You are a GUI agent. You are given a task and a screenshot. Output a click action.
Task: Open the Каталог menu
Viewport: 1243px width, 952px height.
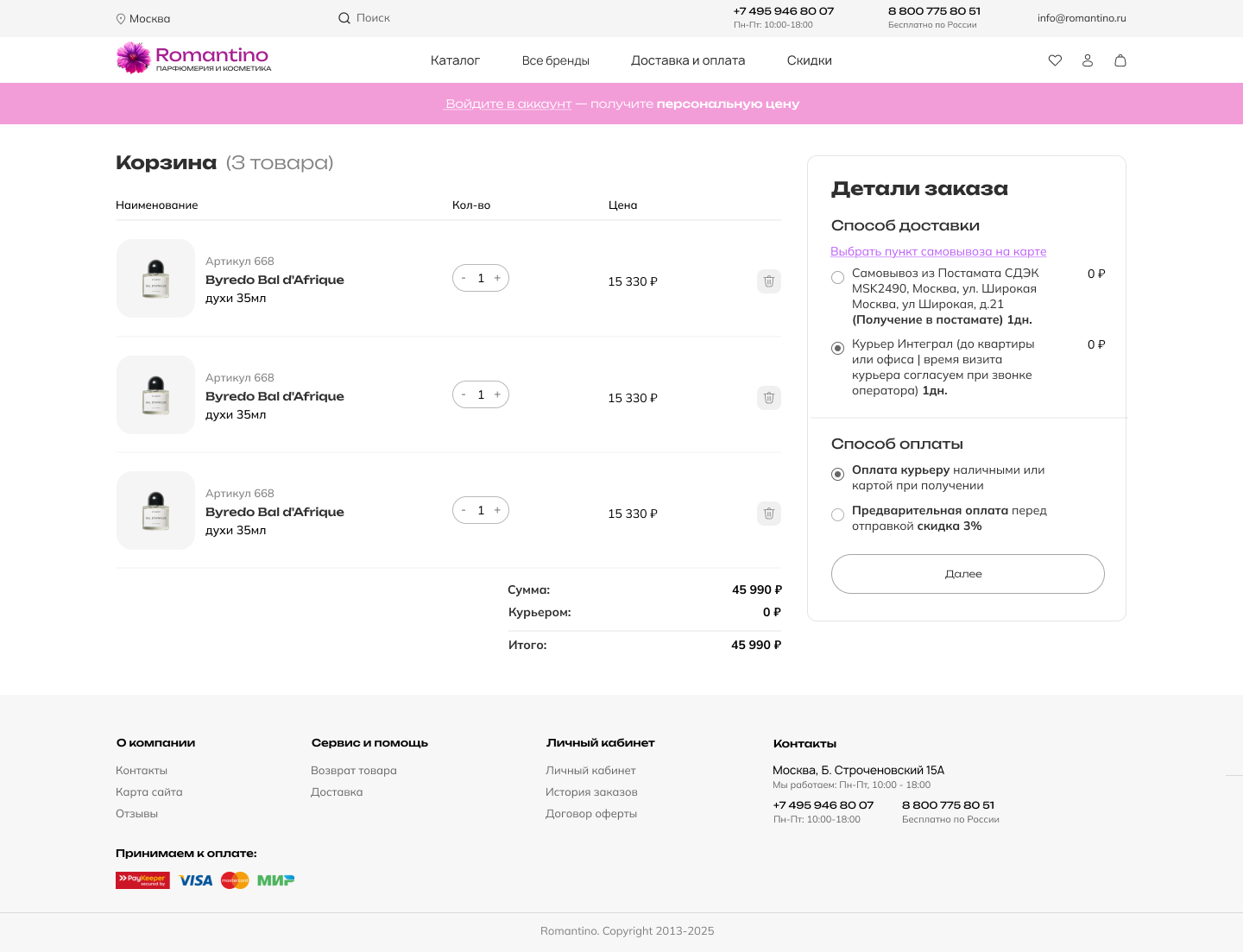(455, 60)
